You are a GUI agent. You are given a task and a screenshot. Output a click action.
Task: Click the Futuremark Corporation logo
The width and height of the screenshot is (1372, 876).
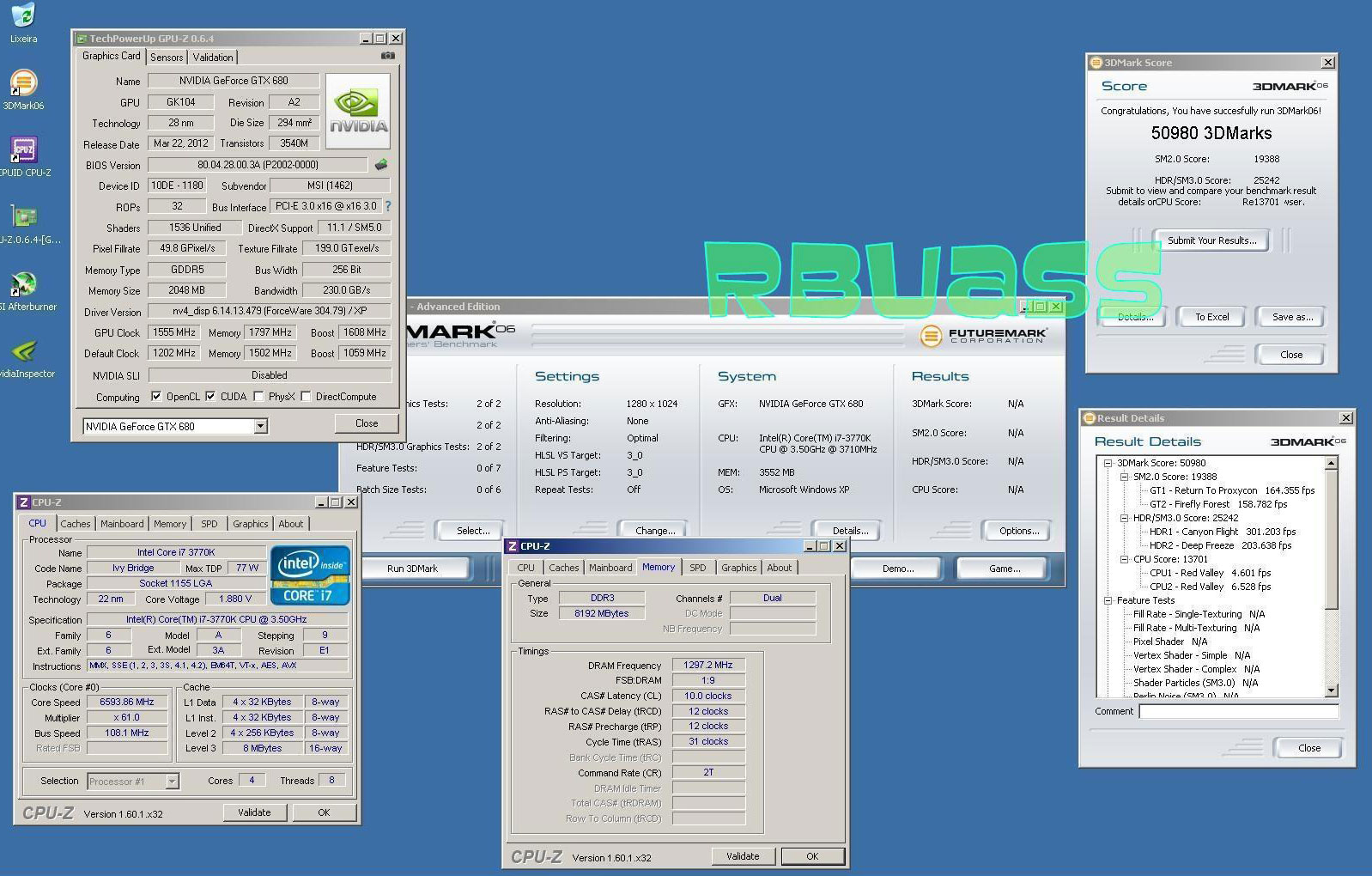point(984,335)
